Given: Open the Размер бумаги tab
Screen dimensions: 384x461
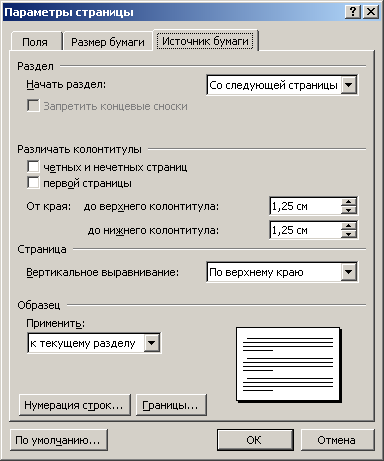Looking at the screenshot, I should click(108, 42).
